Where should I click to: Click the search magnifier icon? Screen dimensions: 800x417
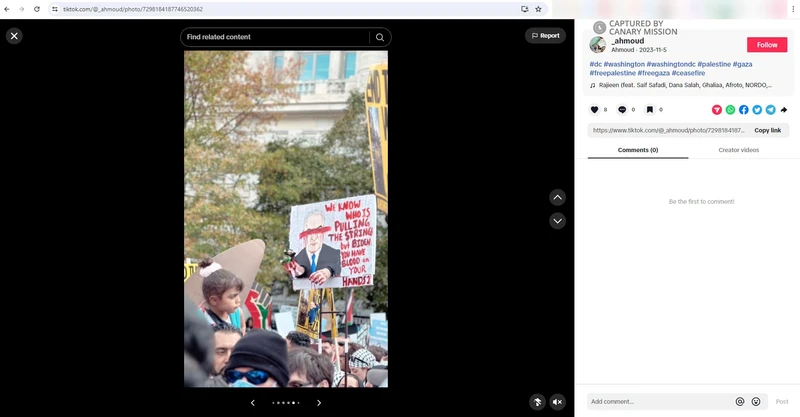(379, 37)
